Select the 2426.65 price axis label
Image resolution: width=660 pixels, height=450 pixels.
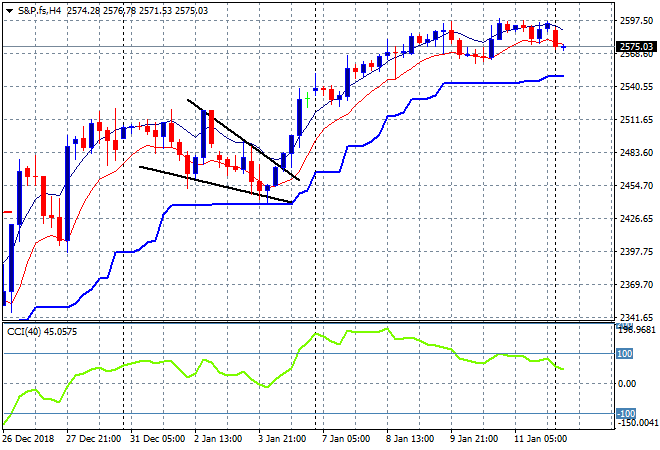[636, 219]
